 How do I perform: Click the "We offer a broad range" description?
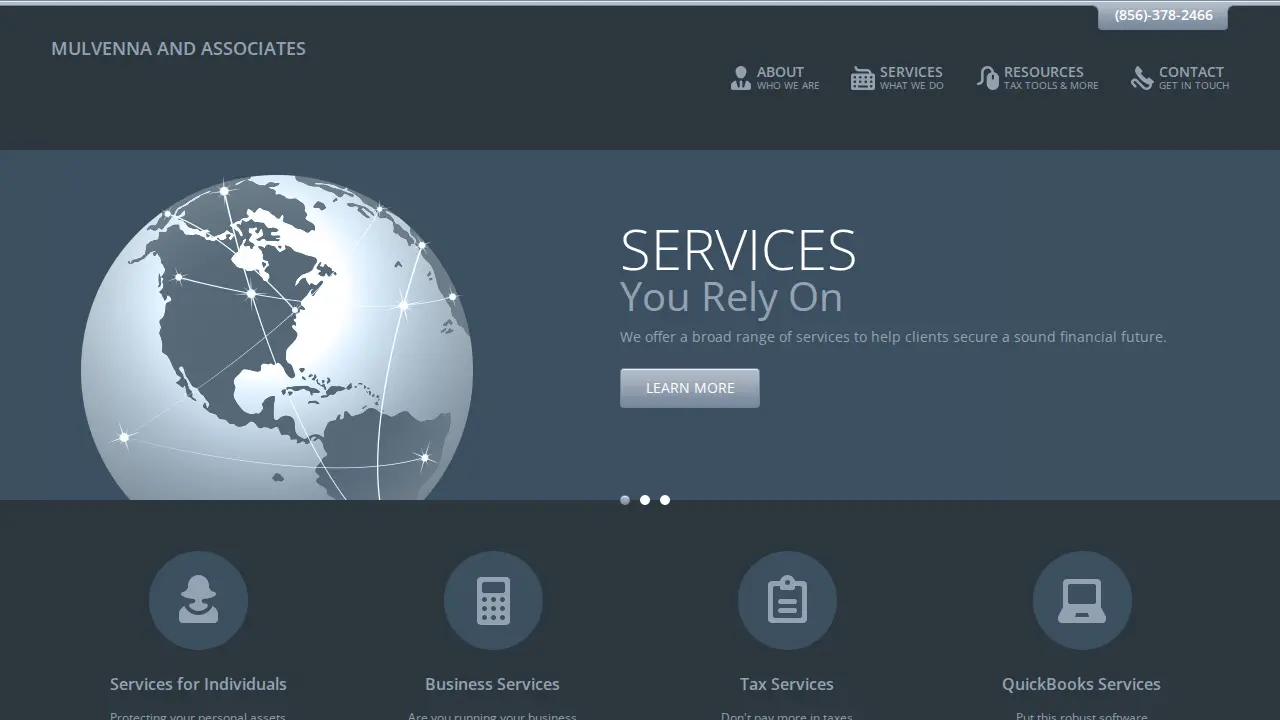tap(893, 337)
